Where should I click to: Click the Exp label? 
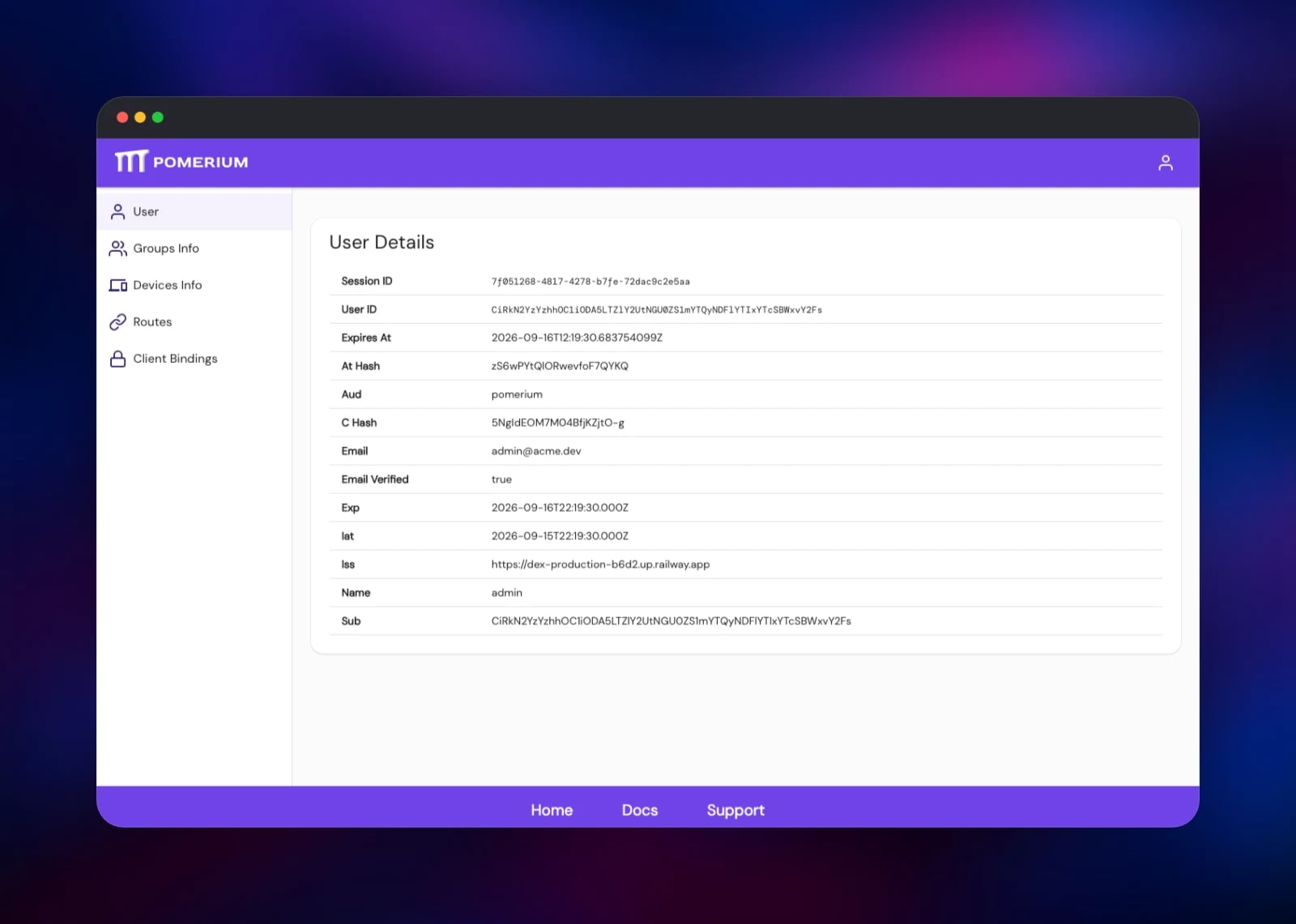click(x=350, y=508)
